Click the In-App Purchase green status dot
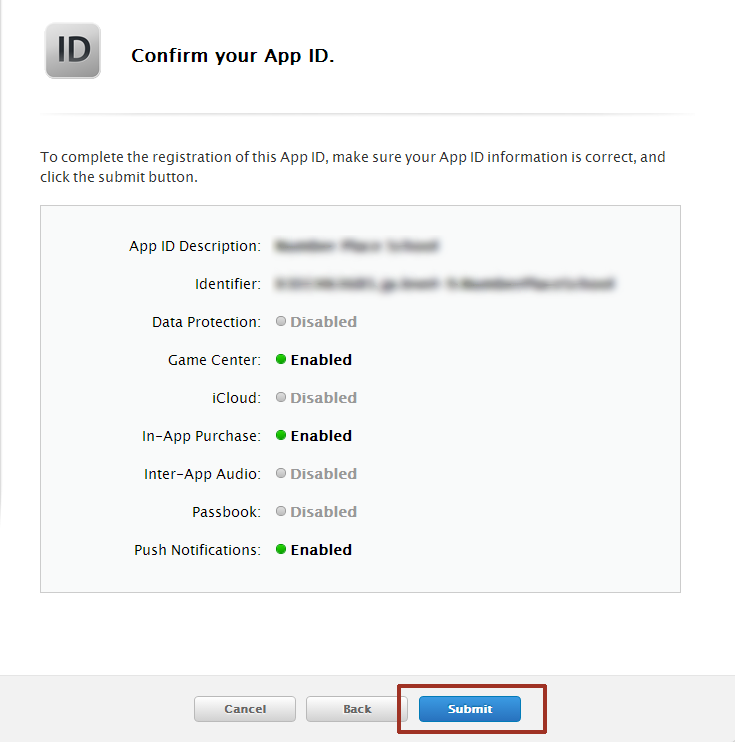 [x=281, y=435]
